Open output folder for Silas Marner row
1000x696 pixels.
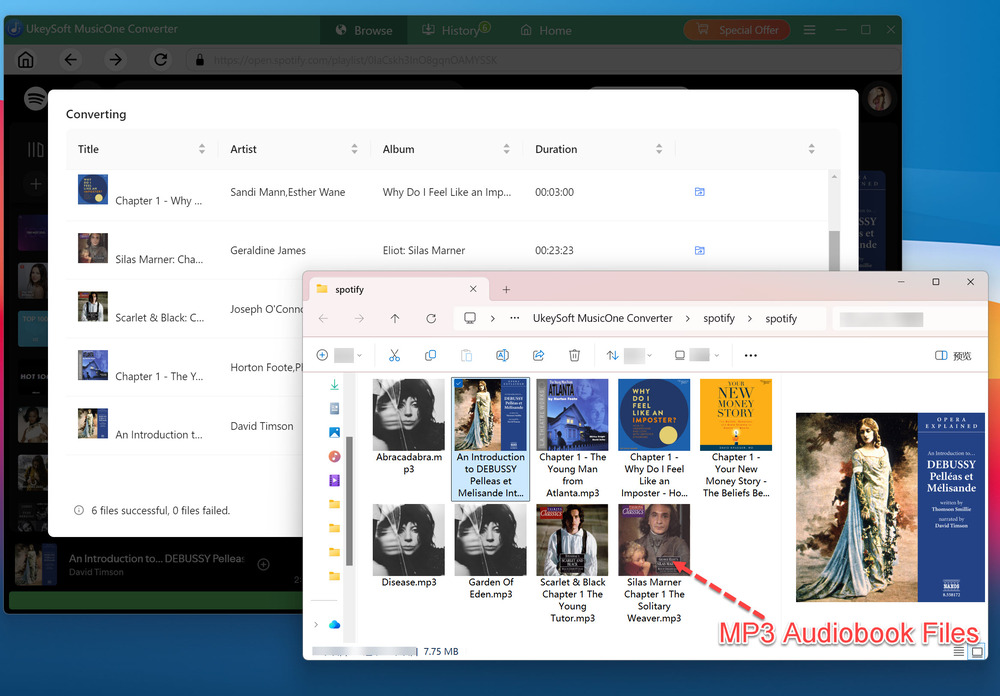[700, 250]
